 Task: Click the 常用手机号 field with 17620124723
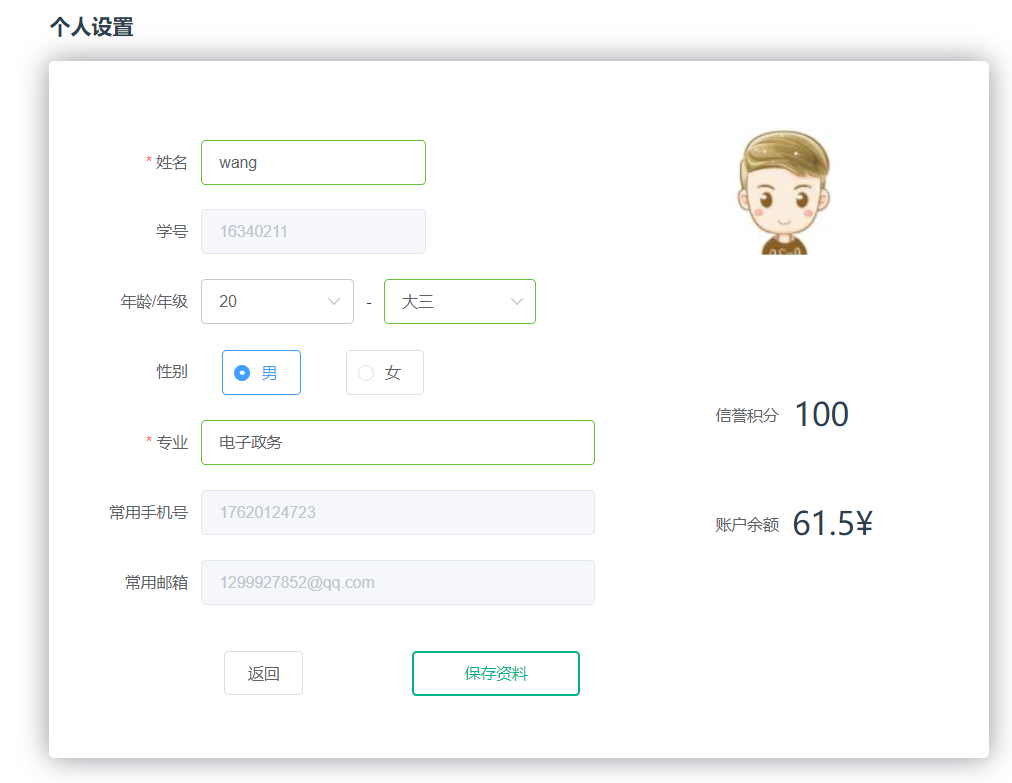pos(397,512)
